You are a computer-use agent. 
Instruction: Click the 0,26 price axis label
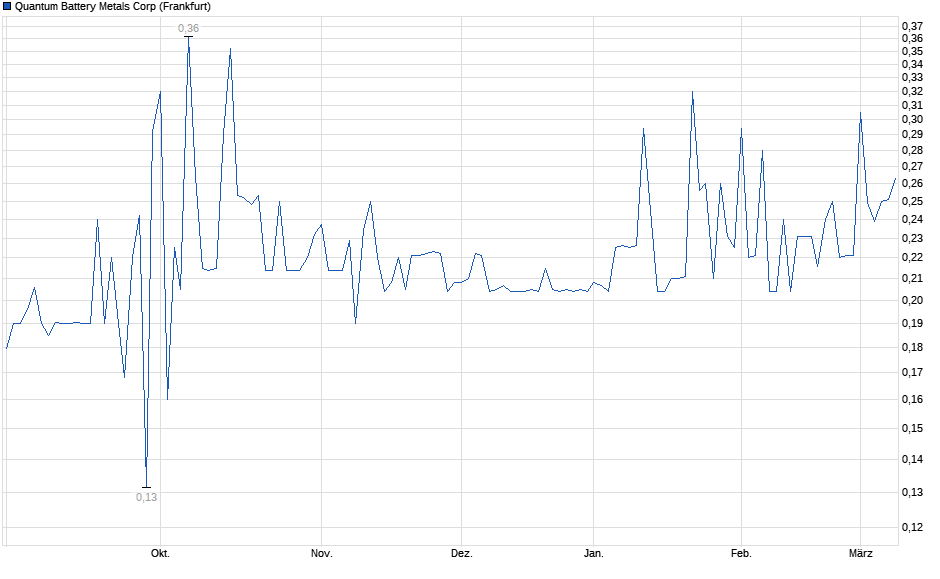click(x=911, y=183)
